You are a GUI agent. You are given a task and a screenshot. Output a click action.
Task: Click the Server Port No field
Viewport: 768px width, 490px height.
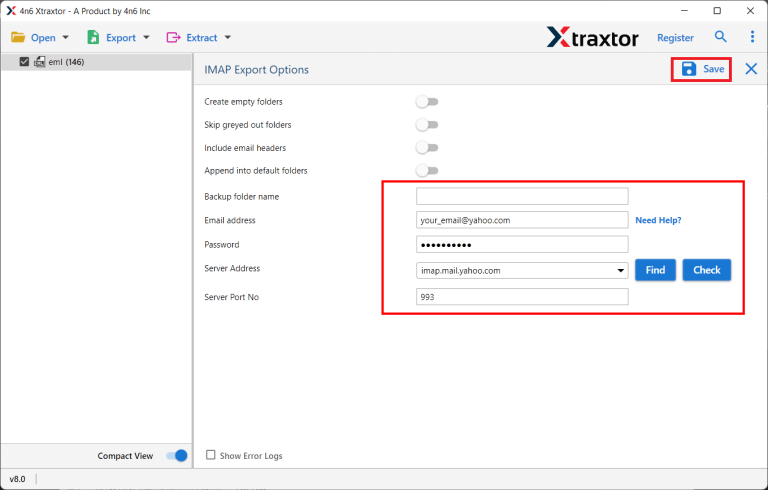(x=522, y=297)
